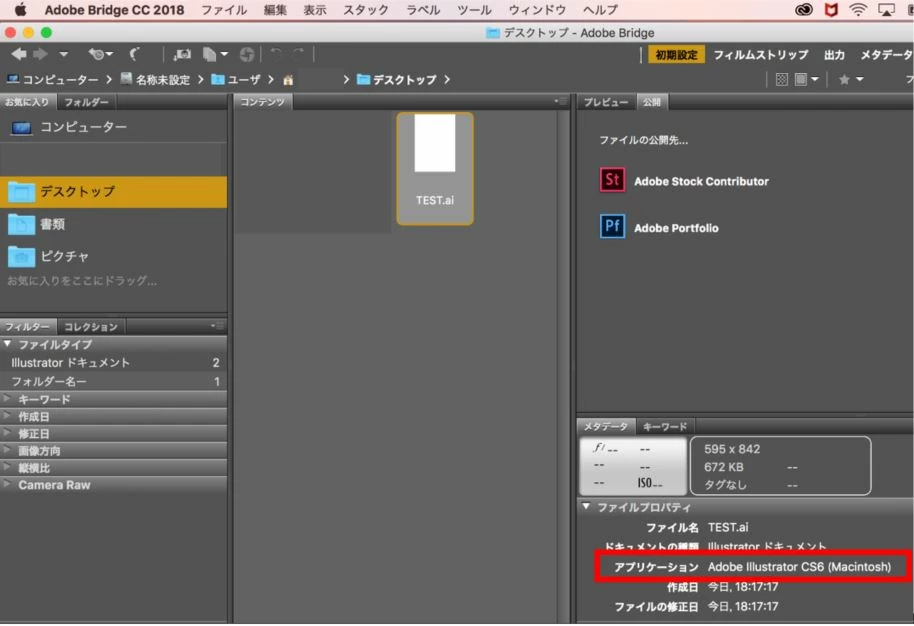Click the Content panel vertical scrollbar

[x=563, y=366]
